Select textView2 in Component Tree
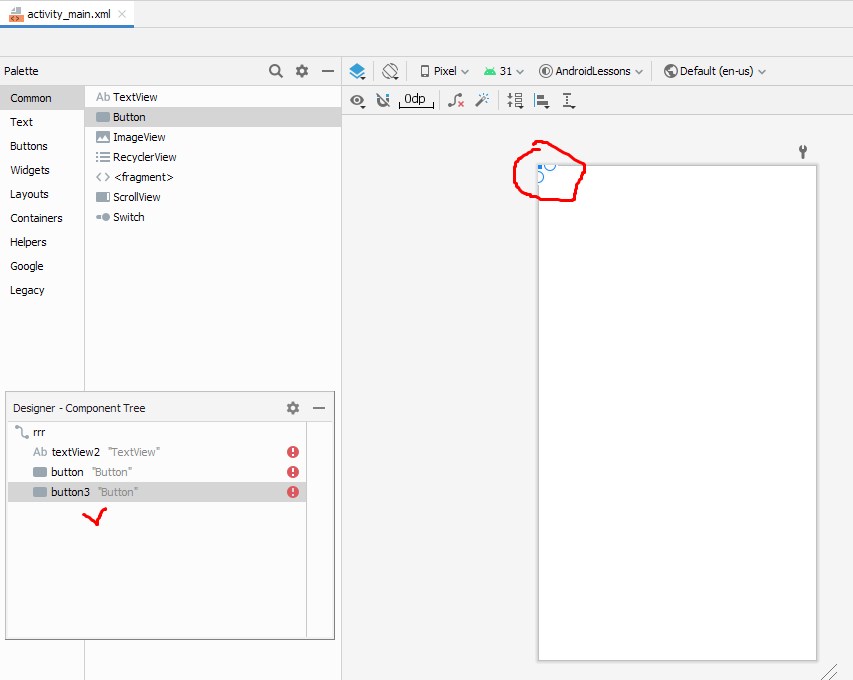The image size is (853, 680). (x=157, y=452)
